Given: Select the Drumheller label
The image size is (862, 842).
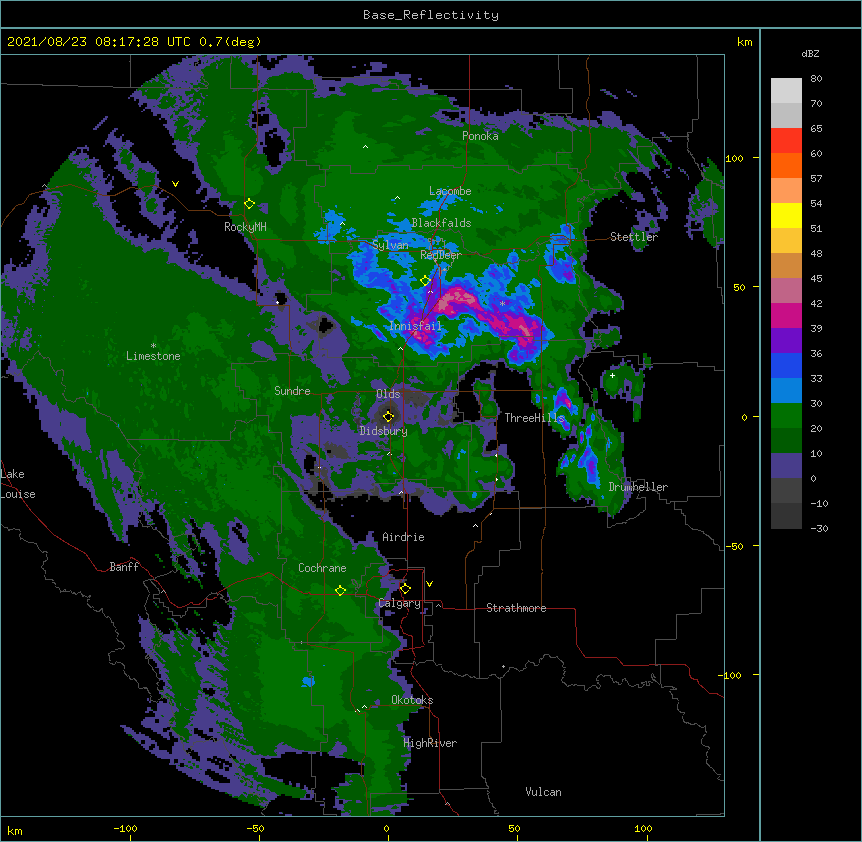Looking at the screenshot, I should click(x=638, y=487).
